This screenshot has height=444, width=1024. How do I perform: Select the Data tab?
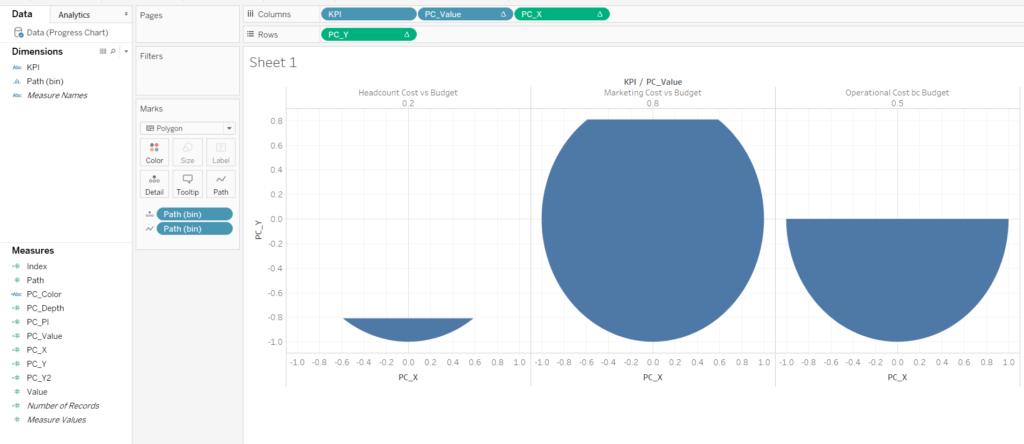click(x=22, y=15)
